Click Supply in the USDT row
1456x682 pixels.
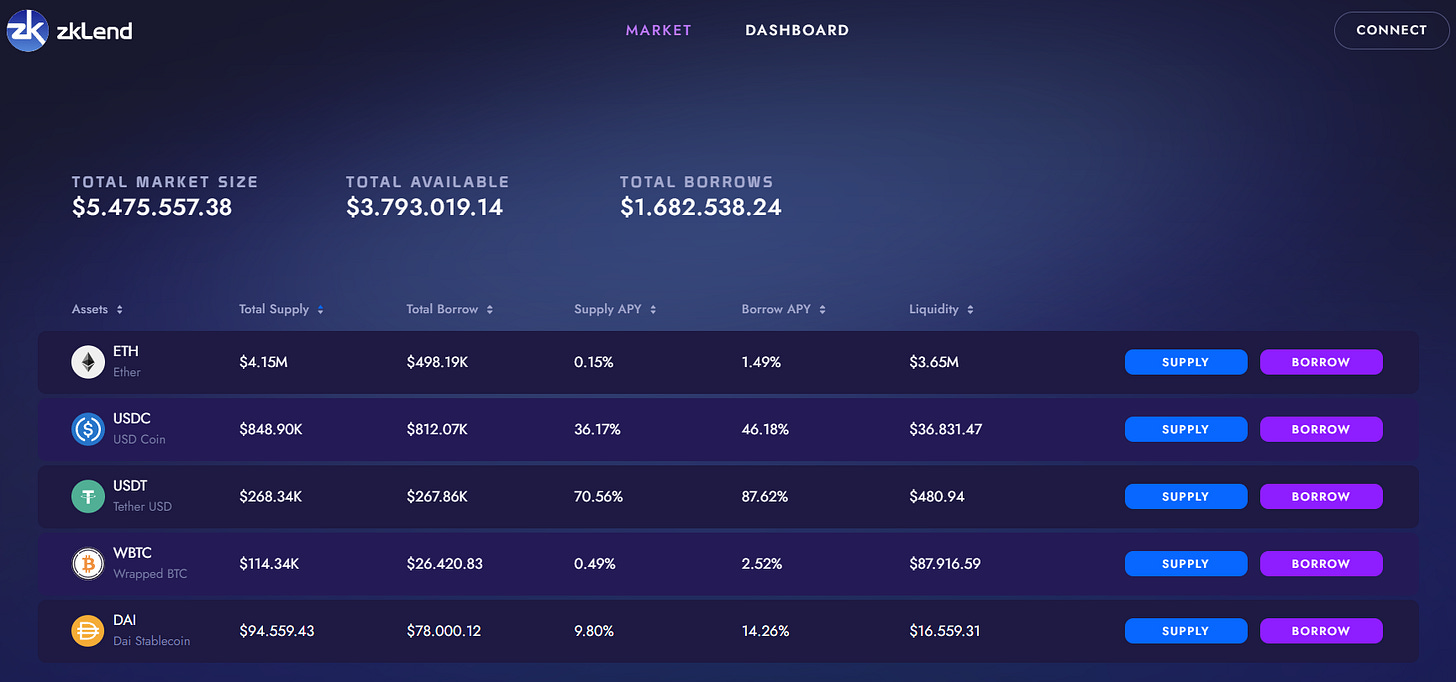coord(1186,496)
